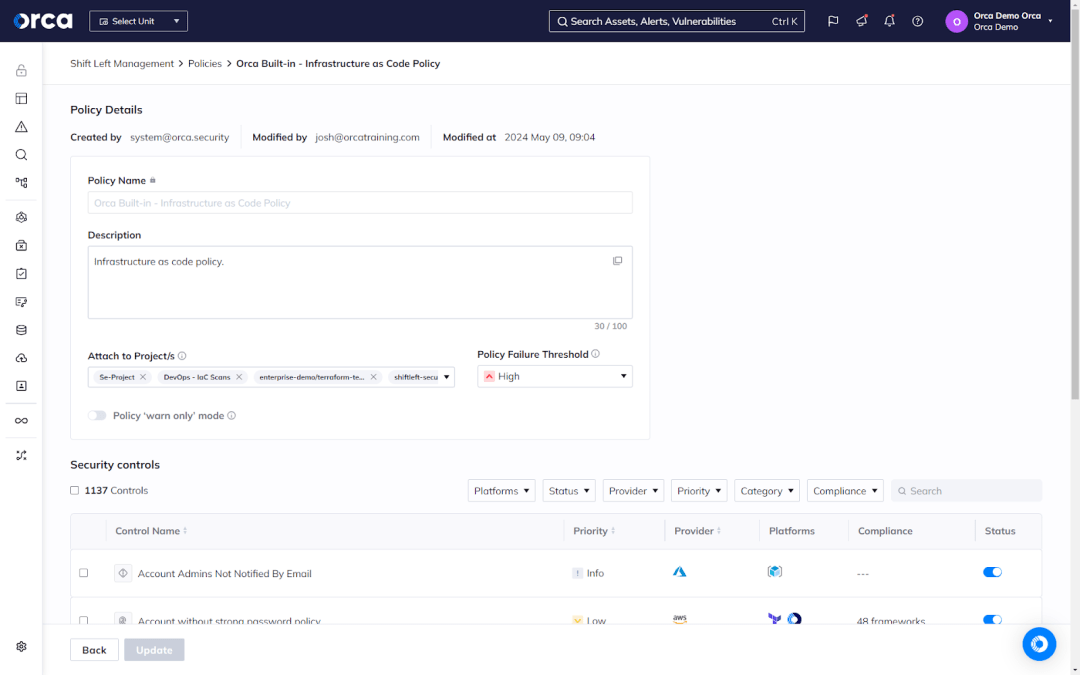The width and height of the screenshot is (1080, 675).
Task: Open the Provider filter dropdown
Action: tap(633, 491)
